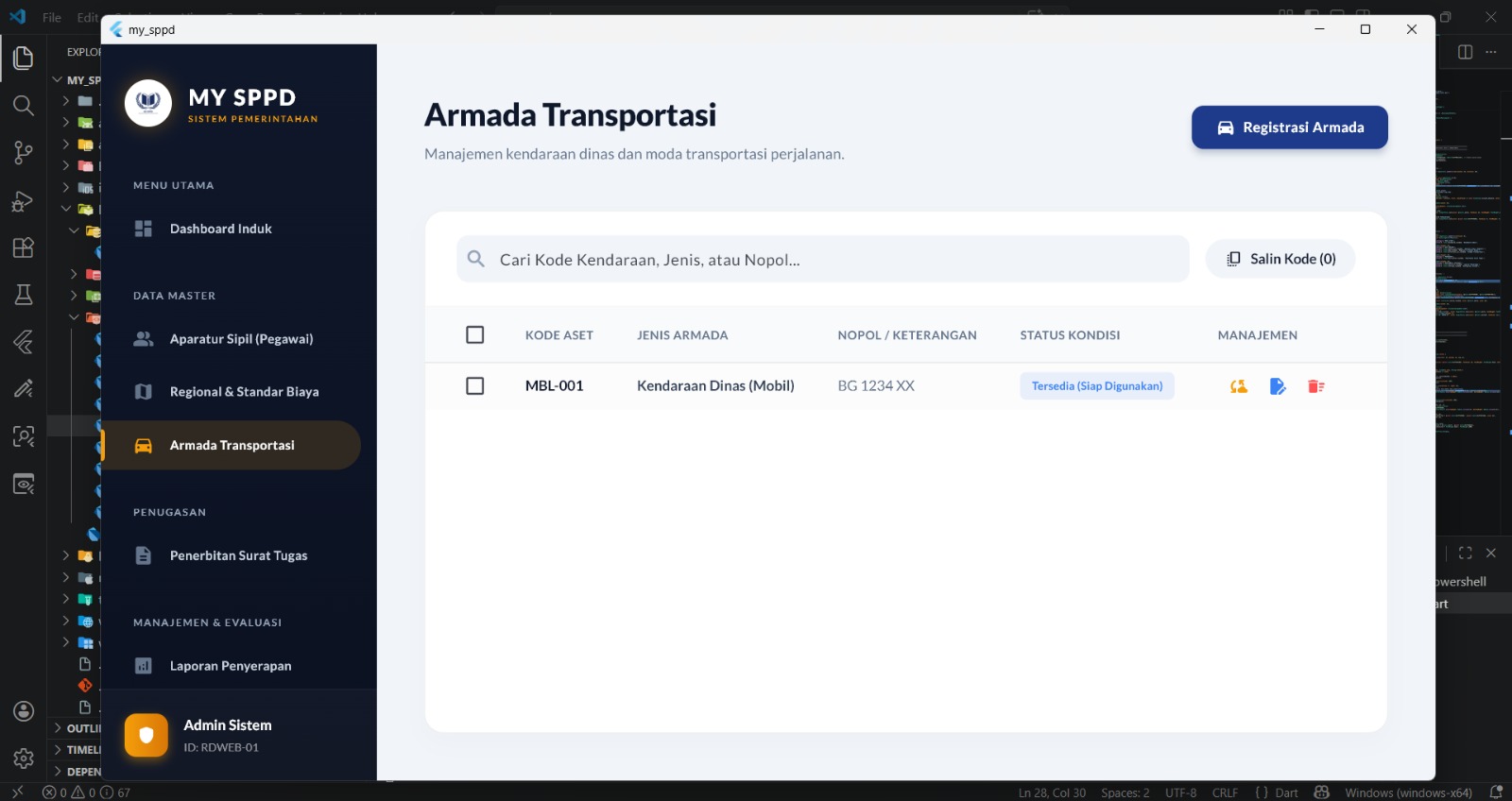Click STATUS KONDISI column header

pos(1070,334)
